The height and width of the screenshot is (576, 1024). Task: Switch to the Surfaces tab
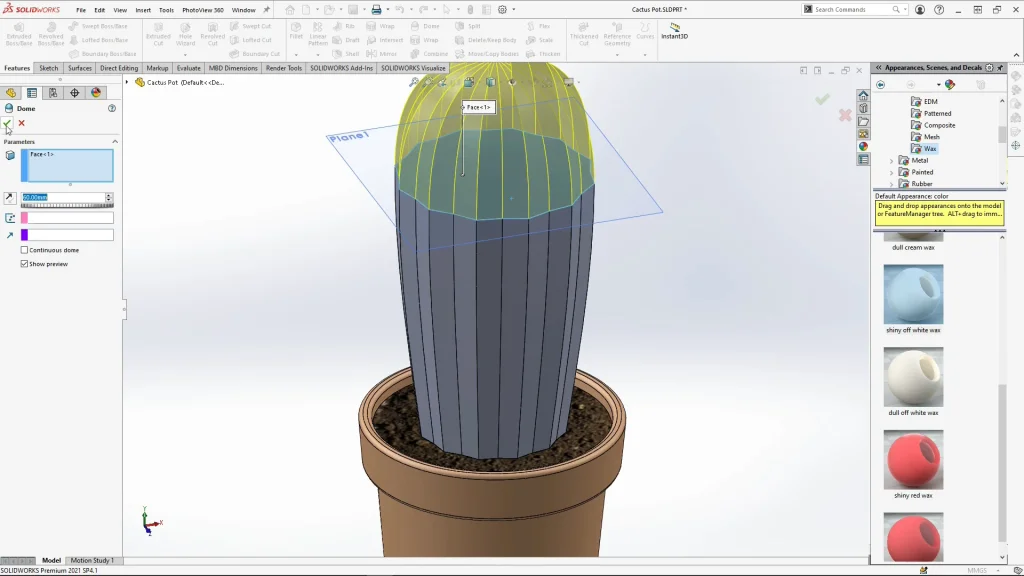pyautogui.click(x=80, y=68)
